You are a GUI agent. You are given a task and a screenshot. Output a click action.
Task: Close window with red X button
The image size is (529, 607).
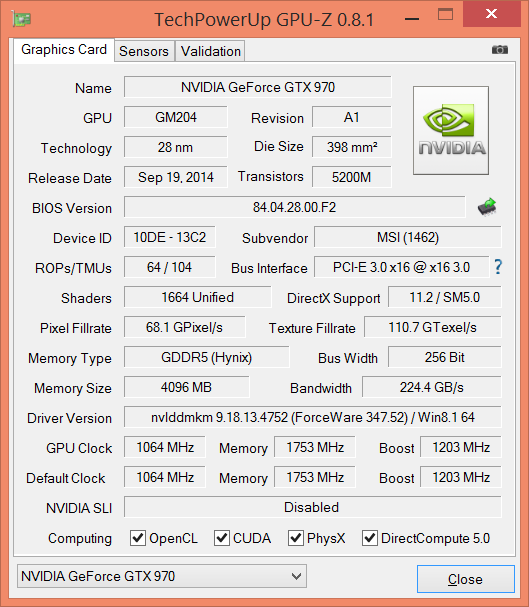click(x=491, y=14)
